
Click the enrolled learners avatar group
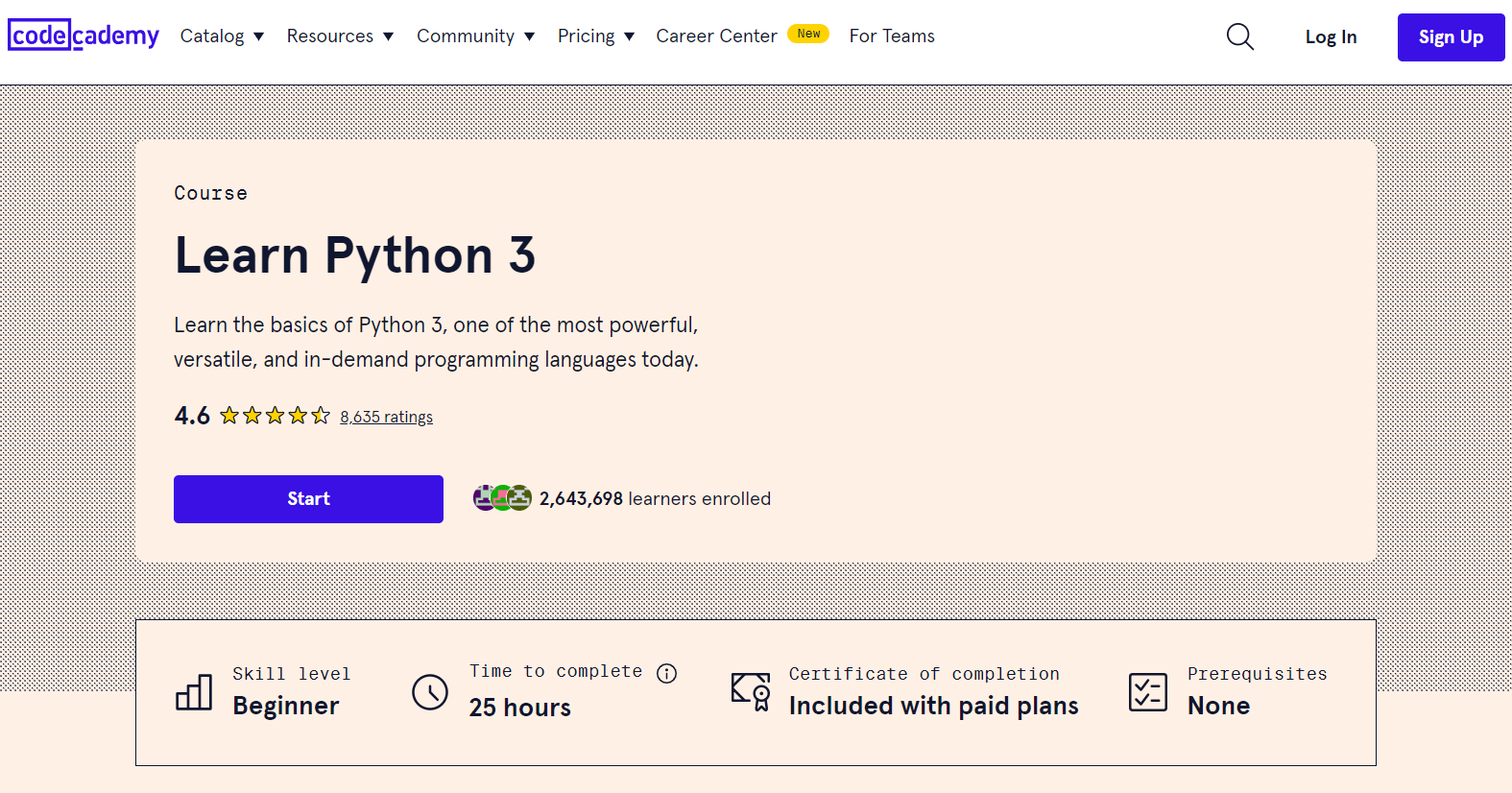coord(502,498)
